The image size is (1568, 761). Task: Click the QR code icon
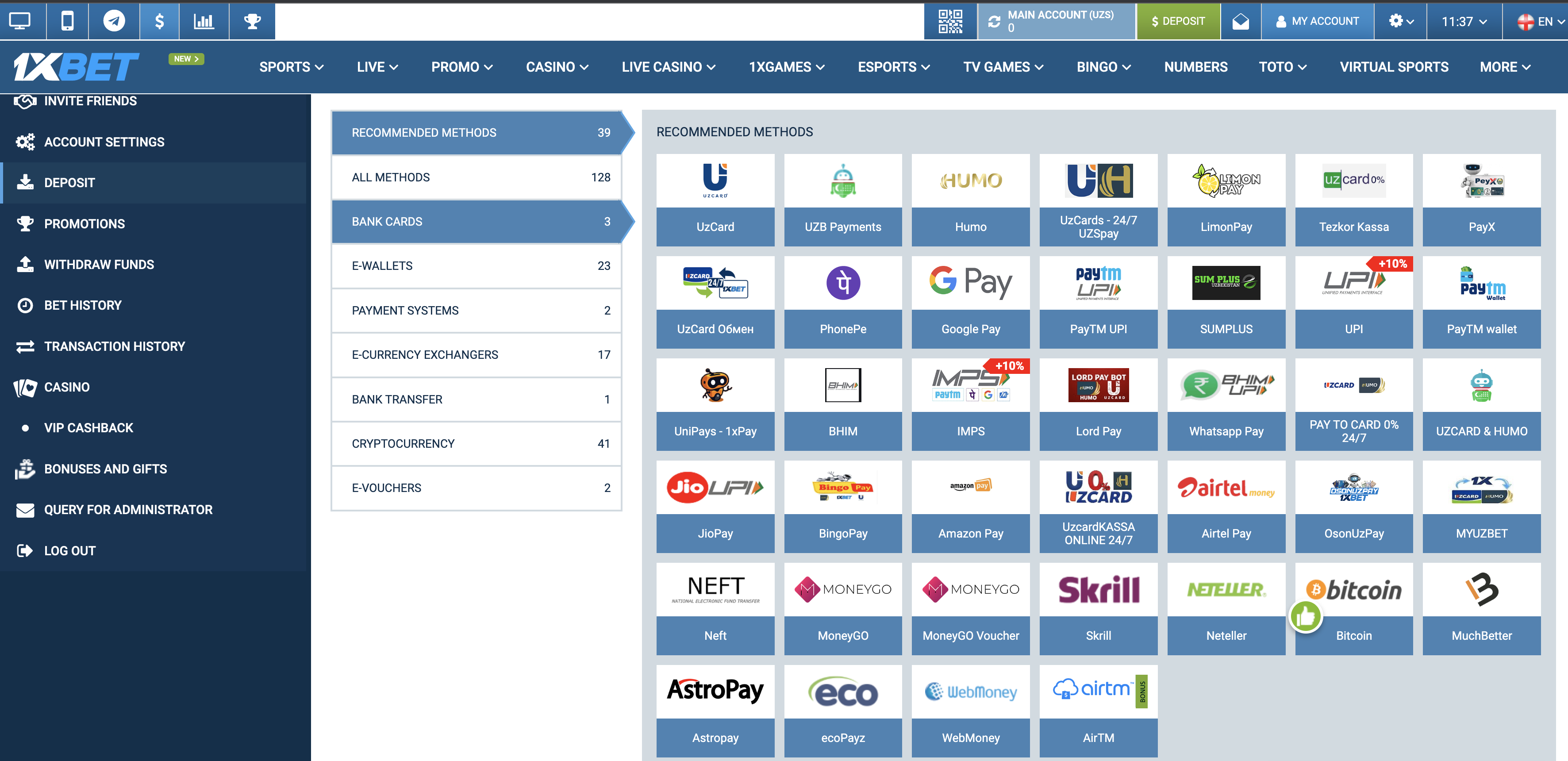click(950, 21)
